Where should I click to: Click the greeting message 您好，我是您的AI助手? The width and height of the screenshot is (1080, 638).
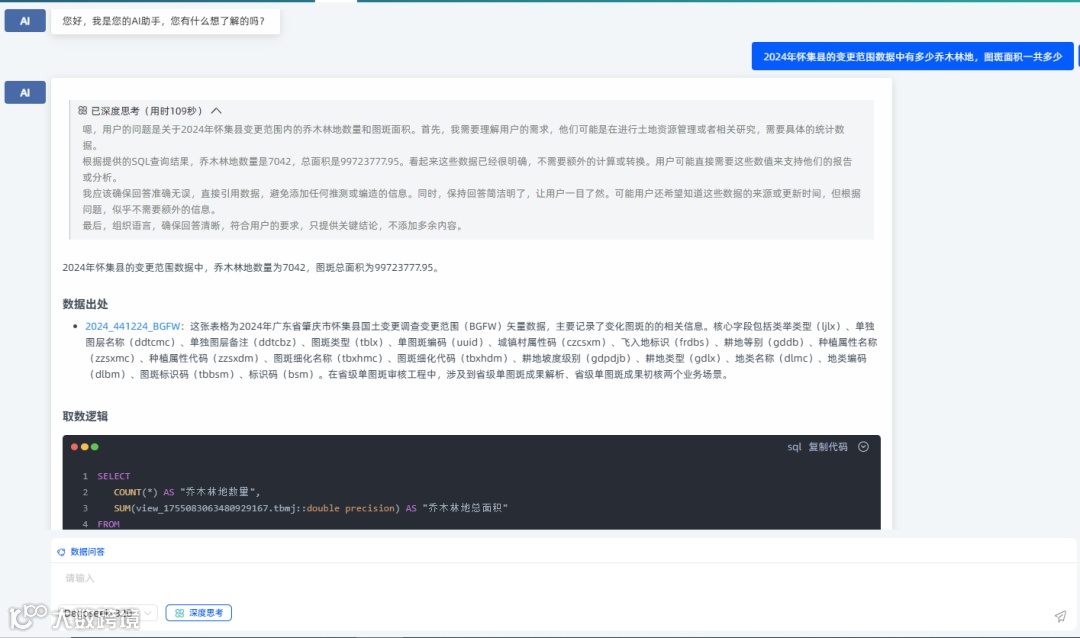(164, 21)
